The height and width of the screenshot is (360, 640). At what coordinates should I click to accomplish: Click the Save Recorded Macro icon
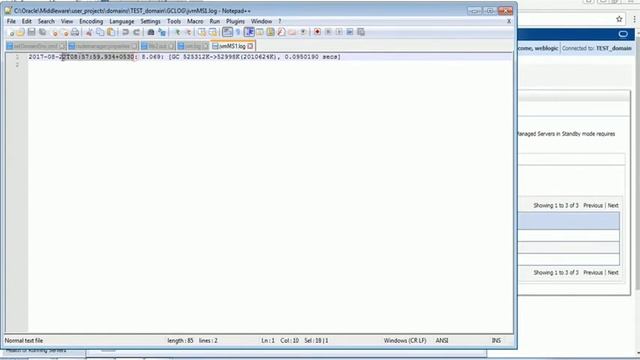click(x=361, y=32)
